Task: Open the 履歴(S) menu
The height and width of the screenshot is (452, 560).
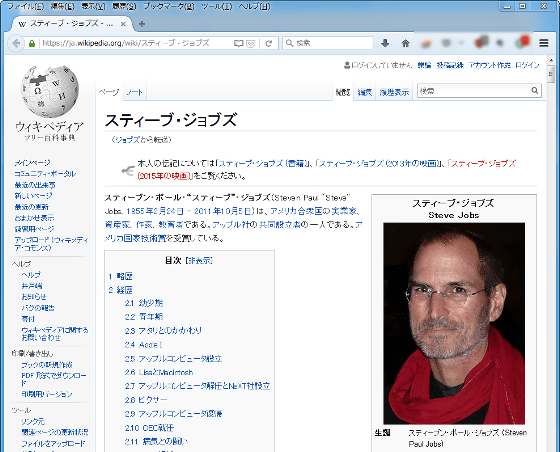Action: [x=124, y=6]
